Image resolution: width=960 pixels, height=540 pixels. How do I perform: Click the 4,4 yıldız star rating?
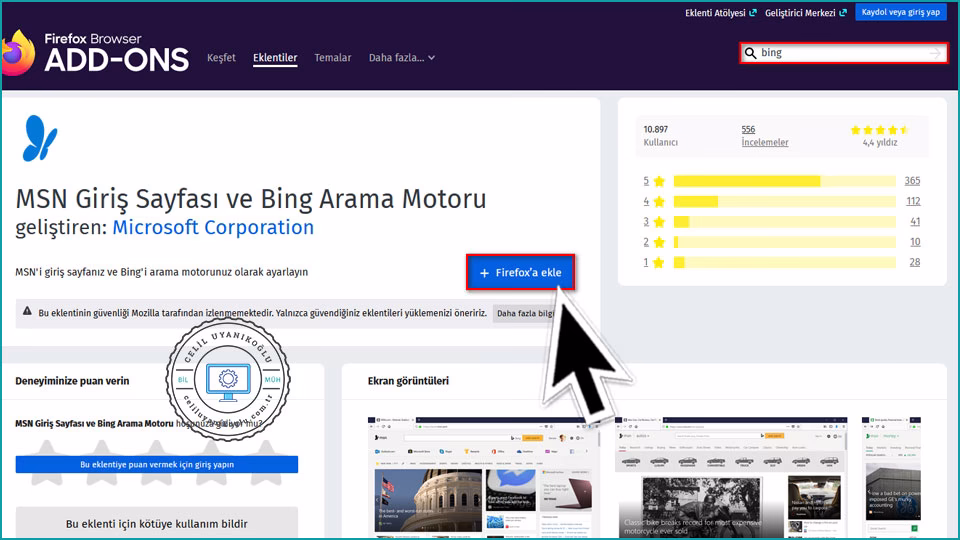point(880,136)
